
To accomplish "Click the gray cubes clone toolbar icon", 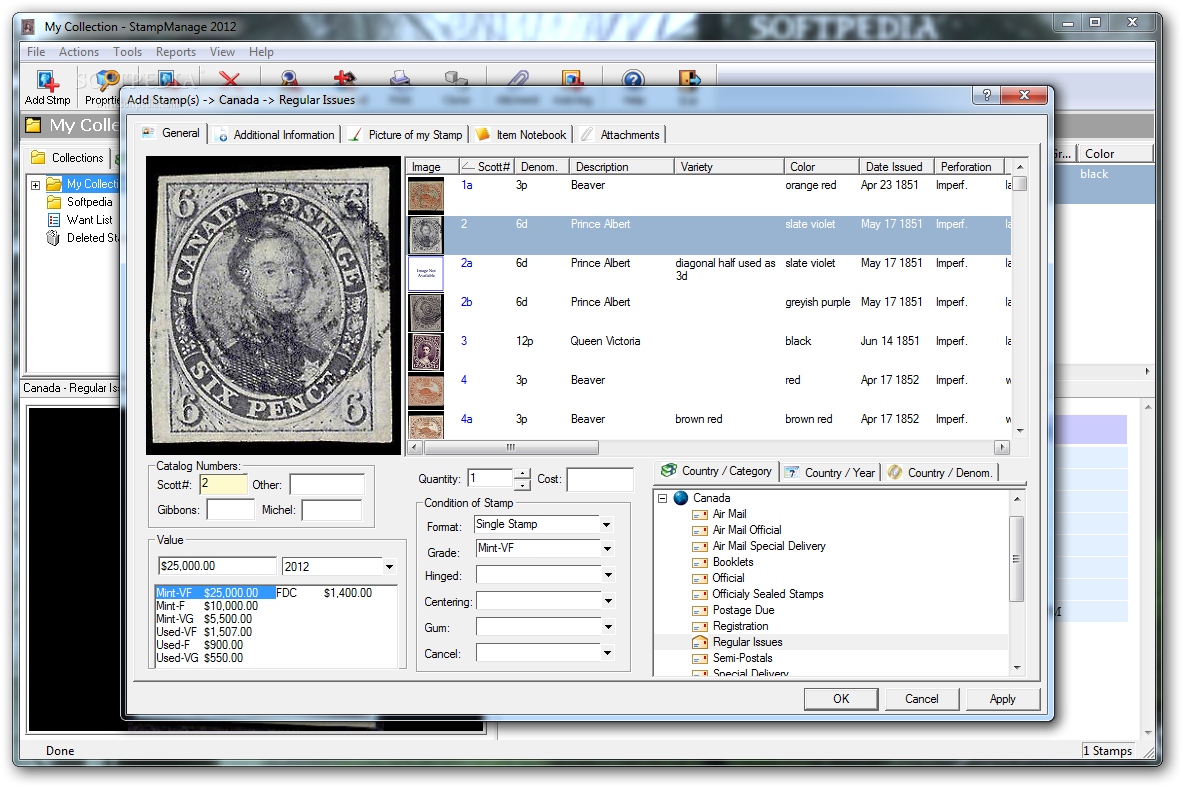I will click(x=456, y=78).
